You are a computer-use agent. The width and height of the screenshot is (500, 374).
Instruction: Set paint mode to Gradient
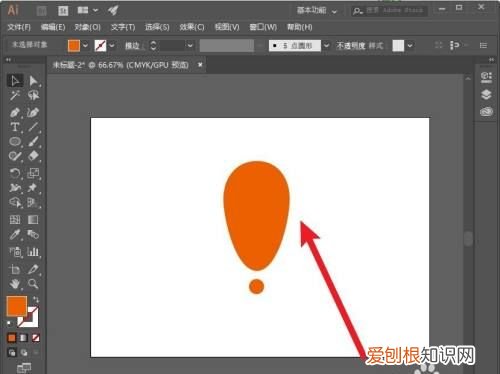[24, 338]
